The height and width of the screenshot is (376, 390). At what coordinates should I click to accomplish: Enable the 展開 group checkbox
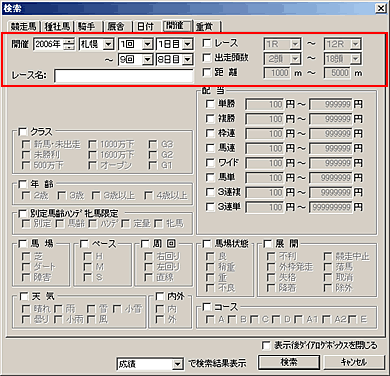[x=268, y=244]
